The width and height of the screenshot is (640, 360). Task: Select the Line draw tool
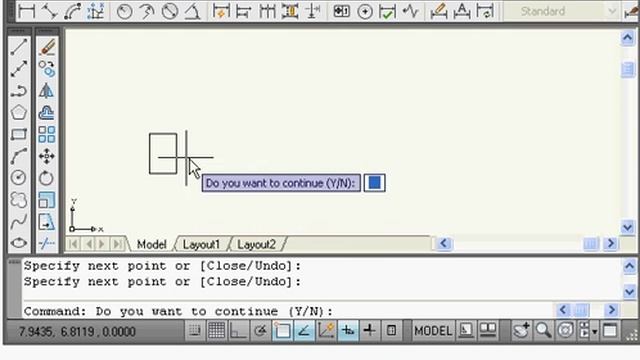tap(19, 47)
